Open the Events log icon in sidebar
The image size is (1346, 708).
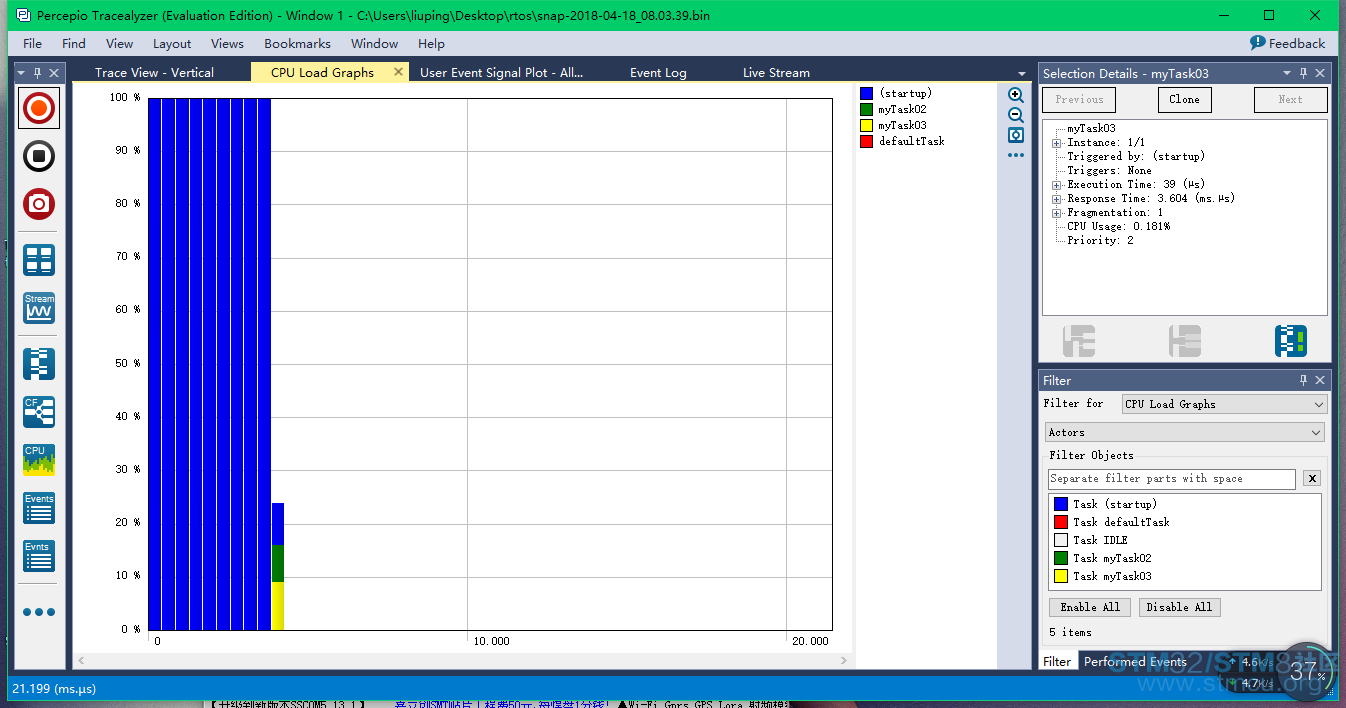pyautogui.click(x=39, y=508)
